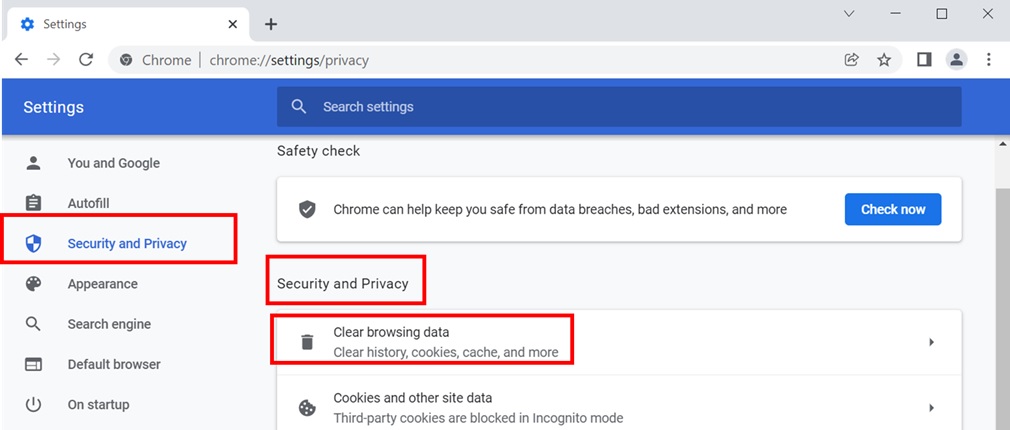Click the address bar URL
The height and width of the screenshot is (430, 1010).
pyautogui.click(x=289, y=60)
